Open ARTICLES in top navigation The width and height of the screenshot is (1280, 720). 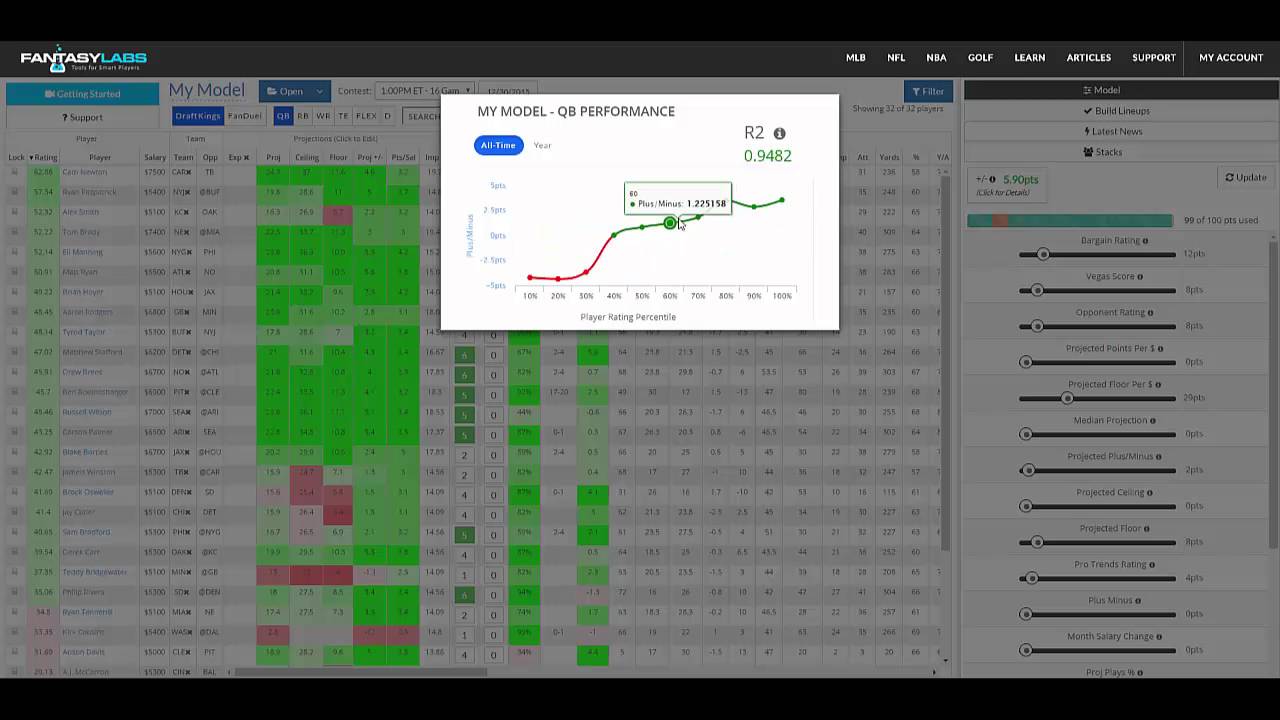(x=1089, y=58)
